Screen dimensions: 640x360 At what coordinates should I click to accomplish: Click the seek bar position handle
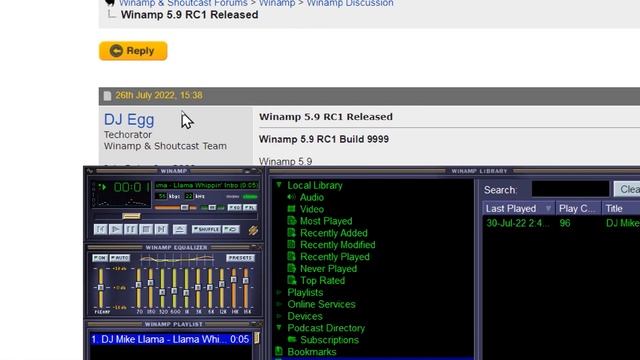coord(131,216)
